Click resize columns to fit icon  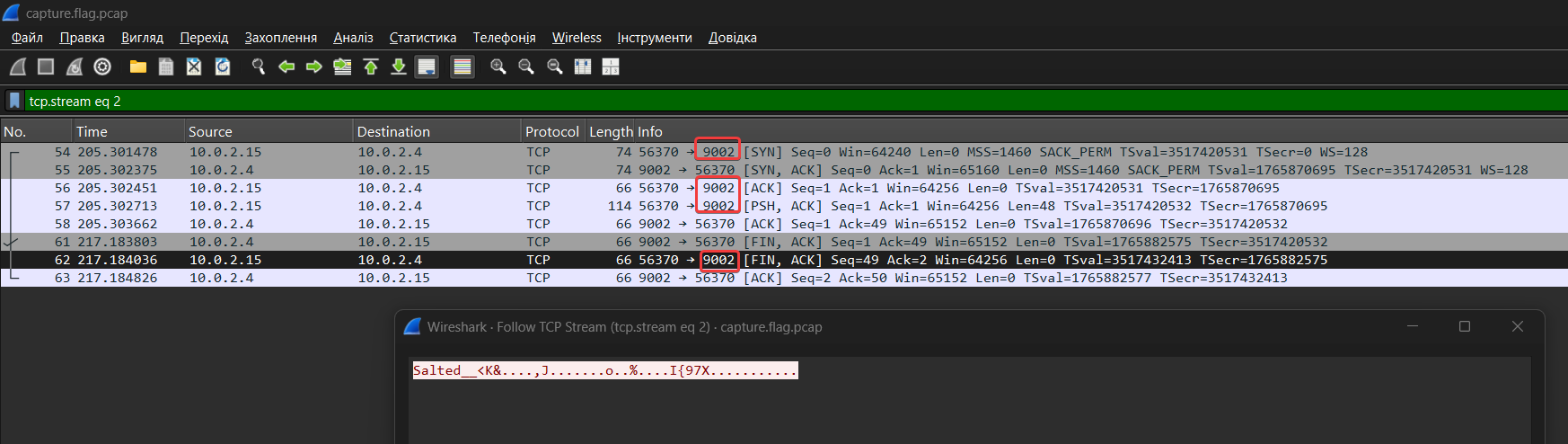(x=611, y=67)
